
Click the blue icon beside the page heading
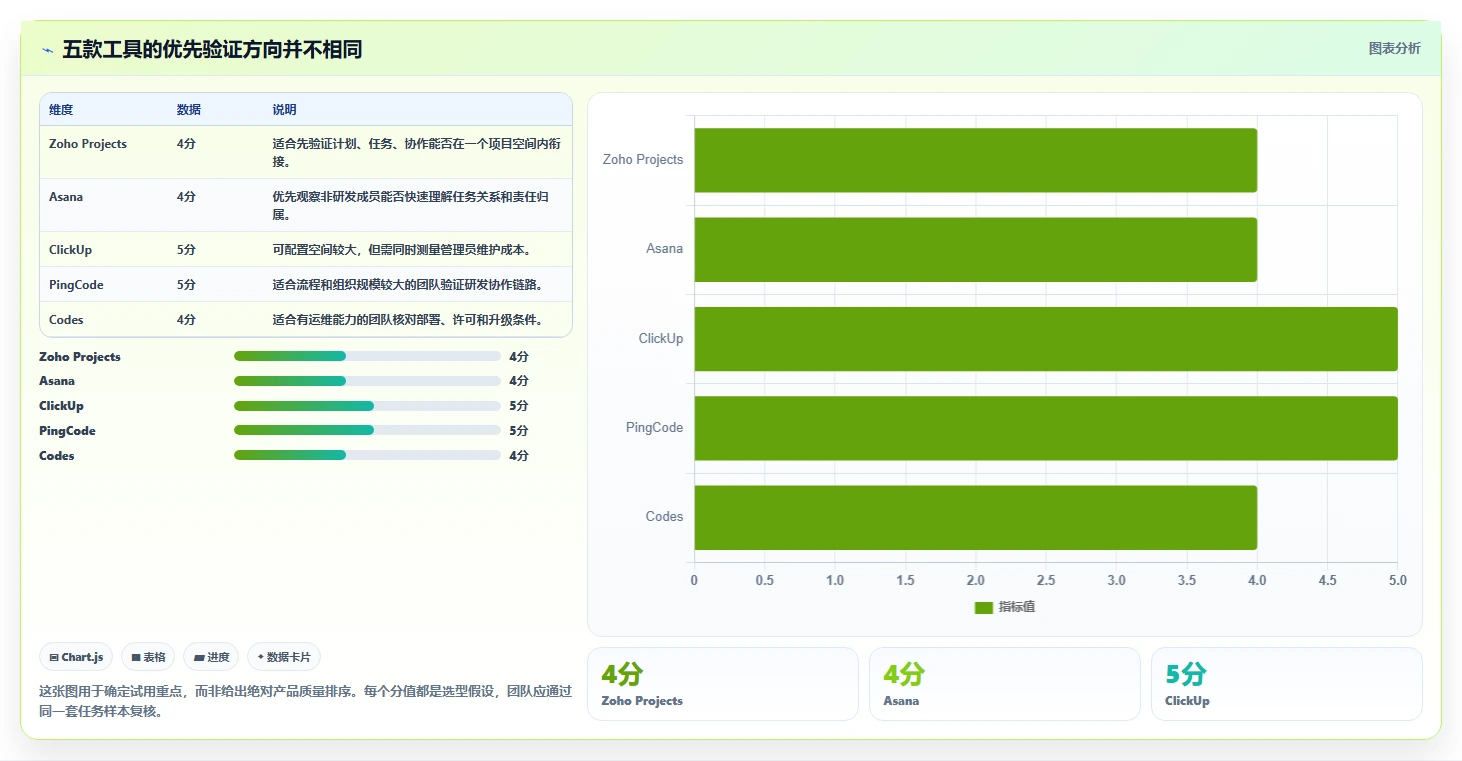pos(47,50)
